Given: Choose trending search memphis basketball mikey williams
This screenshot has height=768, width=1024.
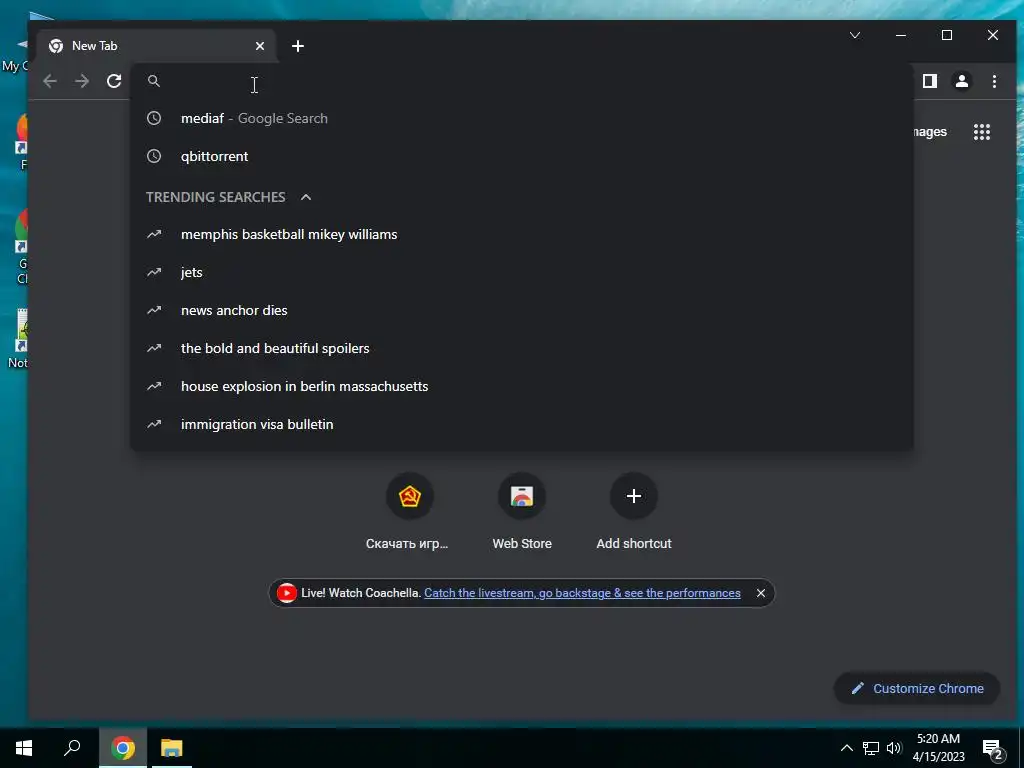Looking at the screenshot, I should pyautogui.click(x=521, y=234).
